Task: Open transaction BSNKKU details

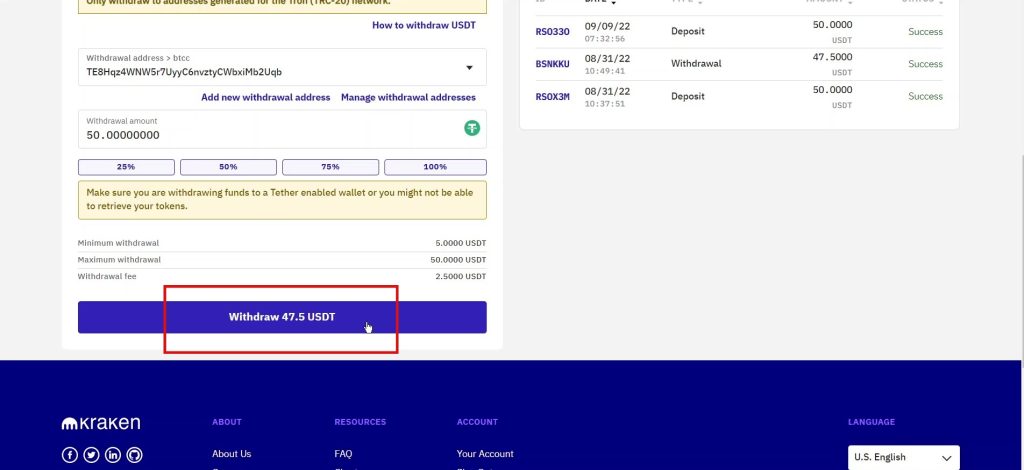Action: coord(552,64)
